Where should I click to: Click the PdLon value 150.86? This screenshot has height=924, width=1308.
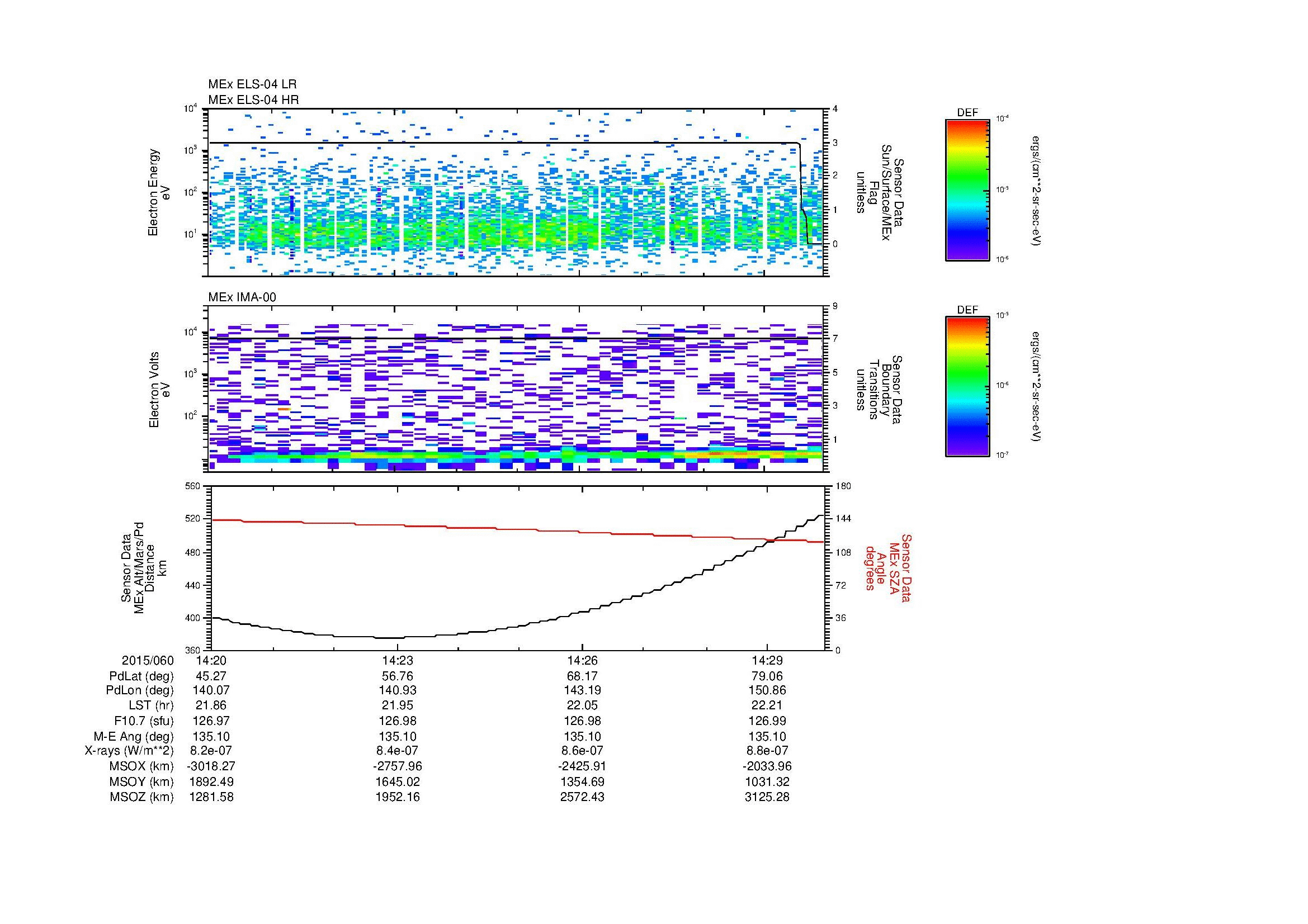click(x=767, y=690)
